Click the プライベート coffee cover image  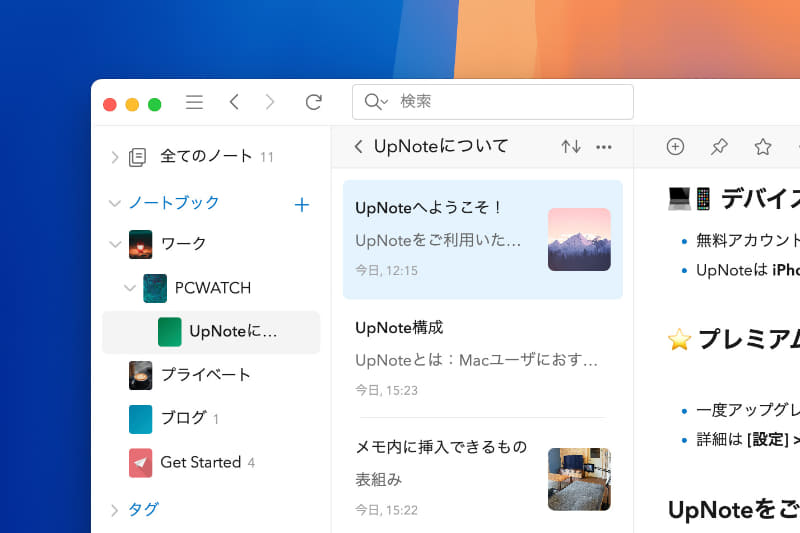(140, 375)
